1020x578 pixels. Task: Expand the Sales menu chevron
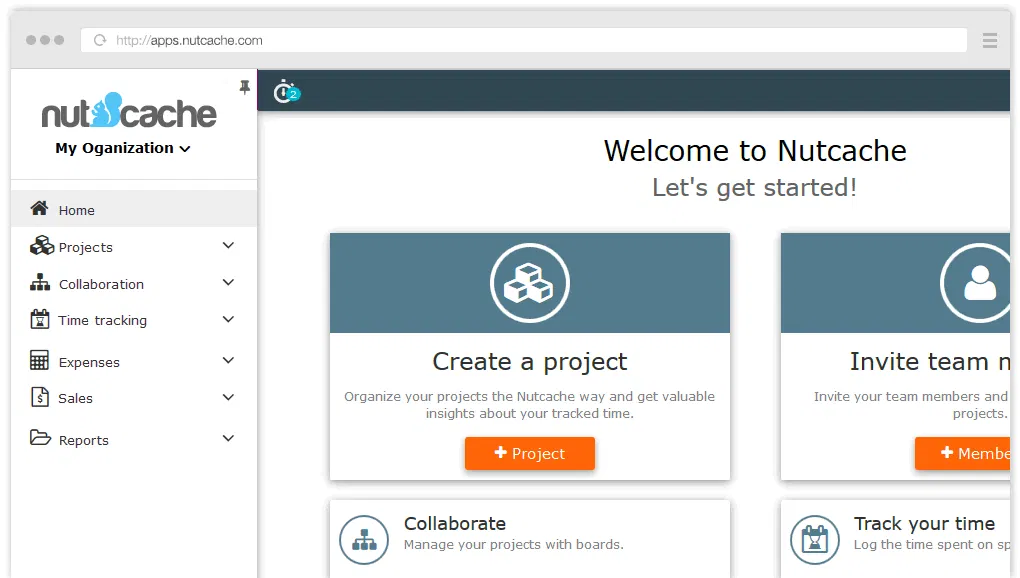[228, 397]
